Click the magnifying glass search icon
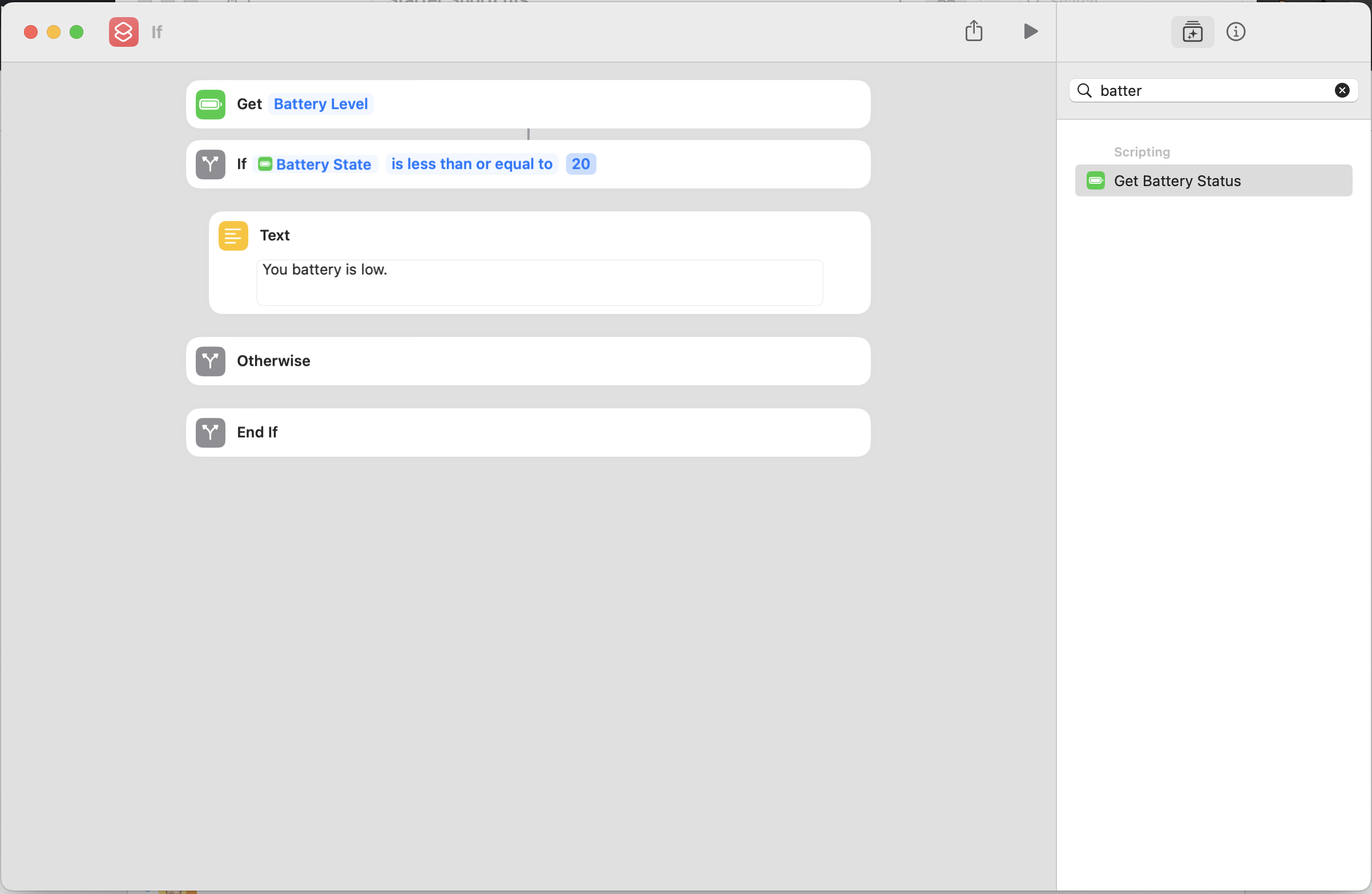Viewport: 1372px width, 894px height. (1084, 91)
